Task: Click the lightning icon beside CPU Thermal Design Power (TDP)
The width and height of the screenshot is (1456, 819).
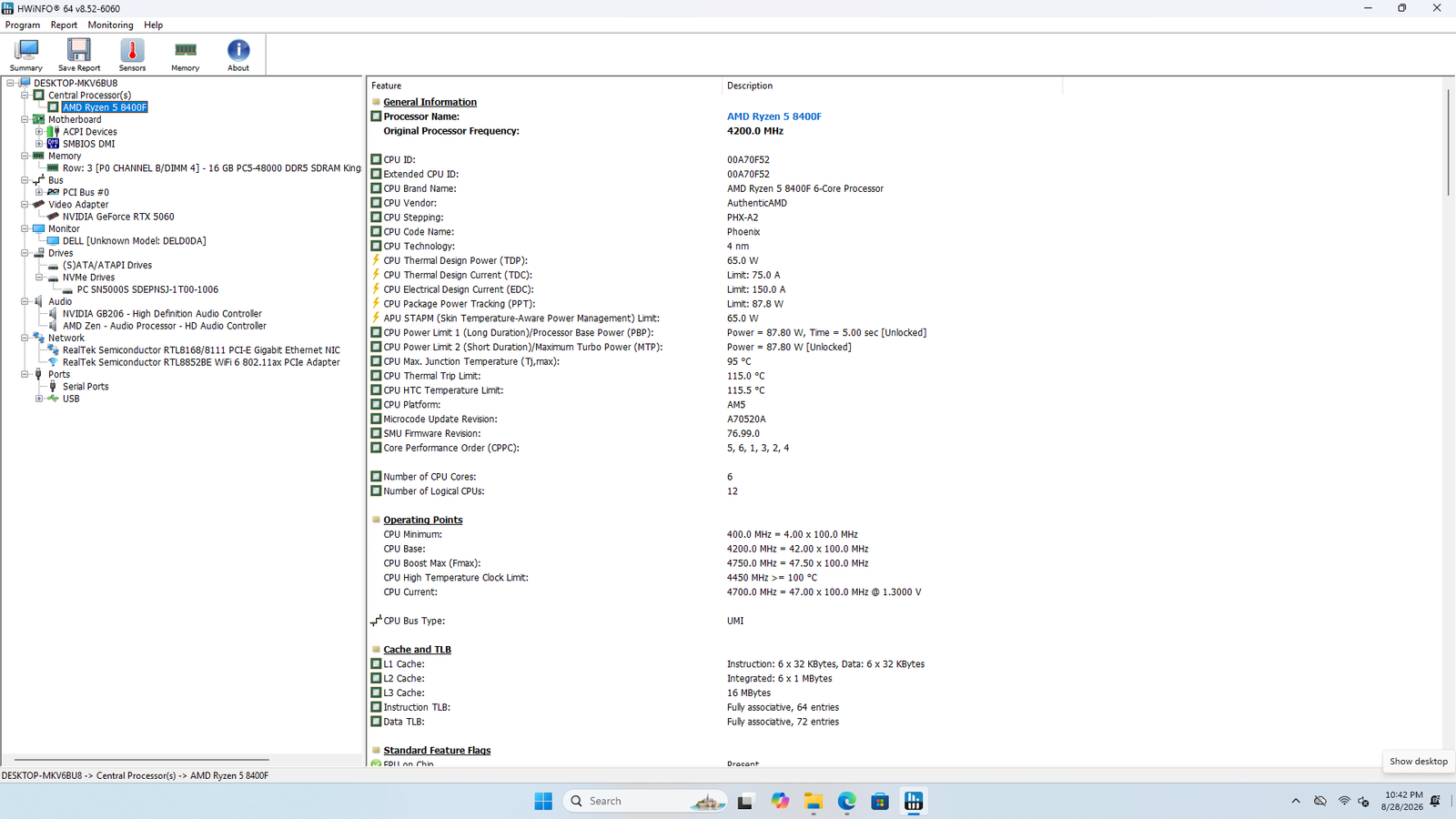Action: pos(376,260)
